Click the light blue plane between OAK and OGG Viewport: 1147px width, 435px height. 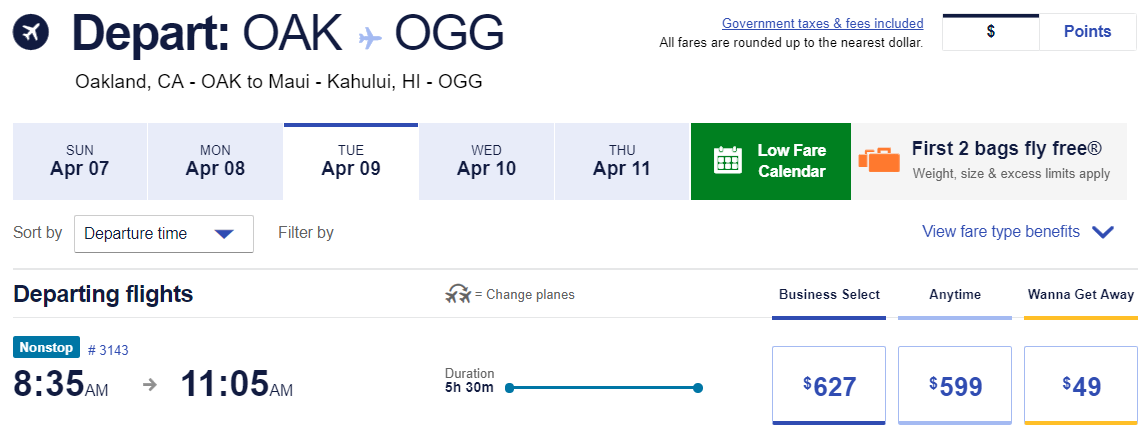click(x=370, y=37)
